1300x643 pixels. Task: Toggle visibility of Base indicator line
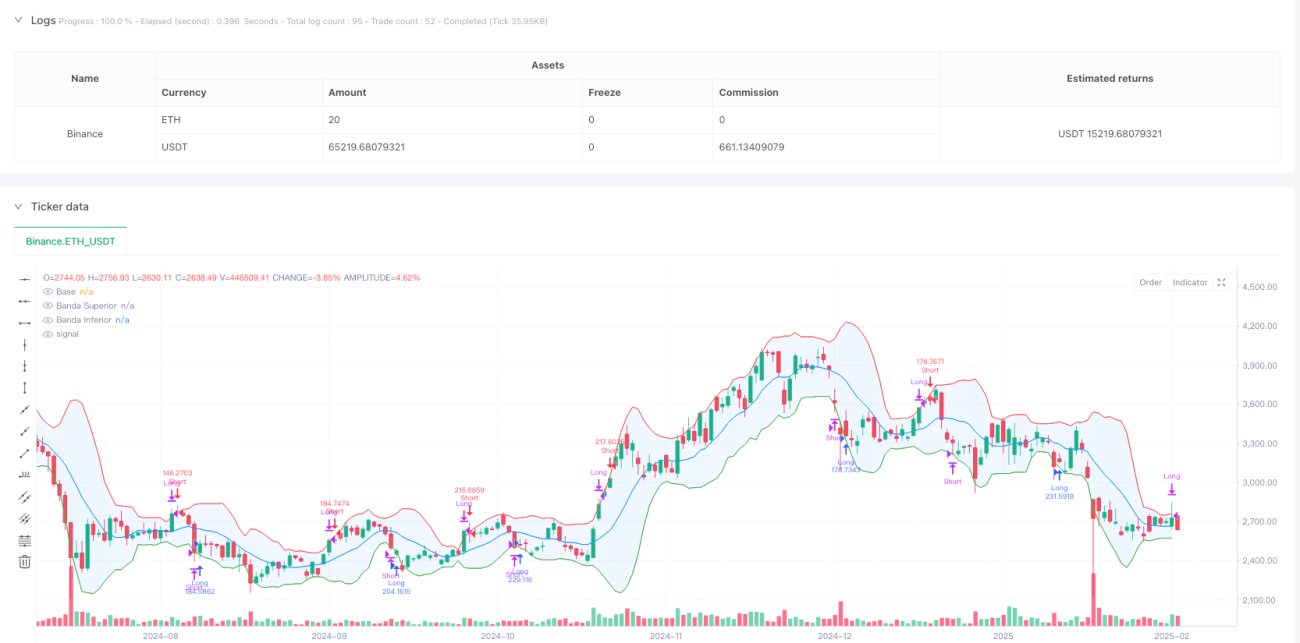pyautogui.click(x=47, y=291)
